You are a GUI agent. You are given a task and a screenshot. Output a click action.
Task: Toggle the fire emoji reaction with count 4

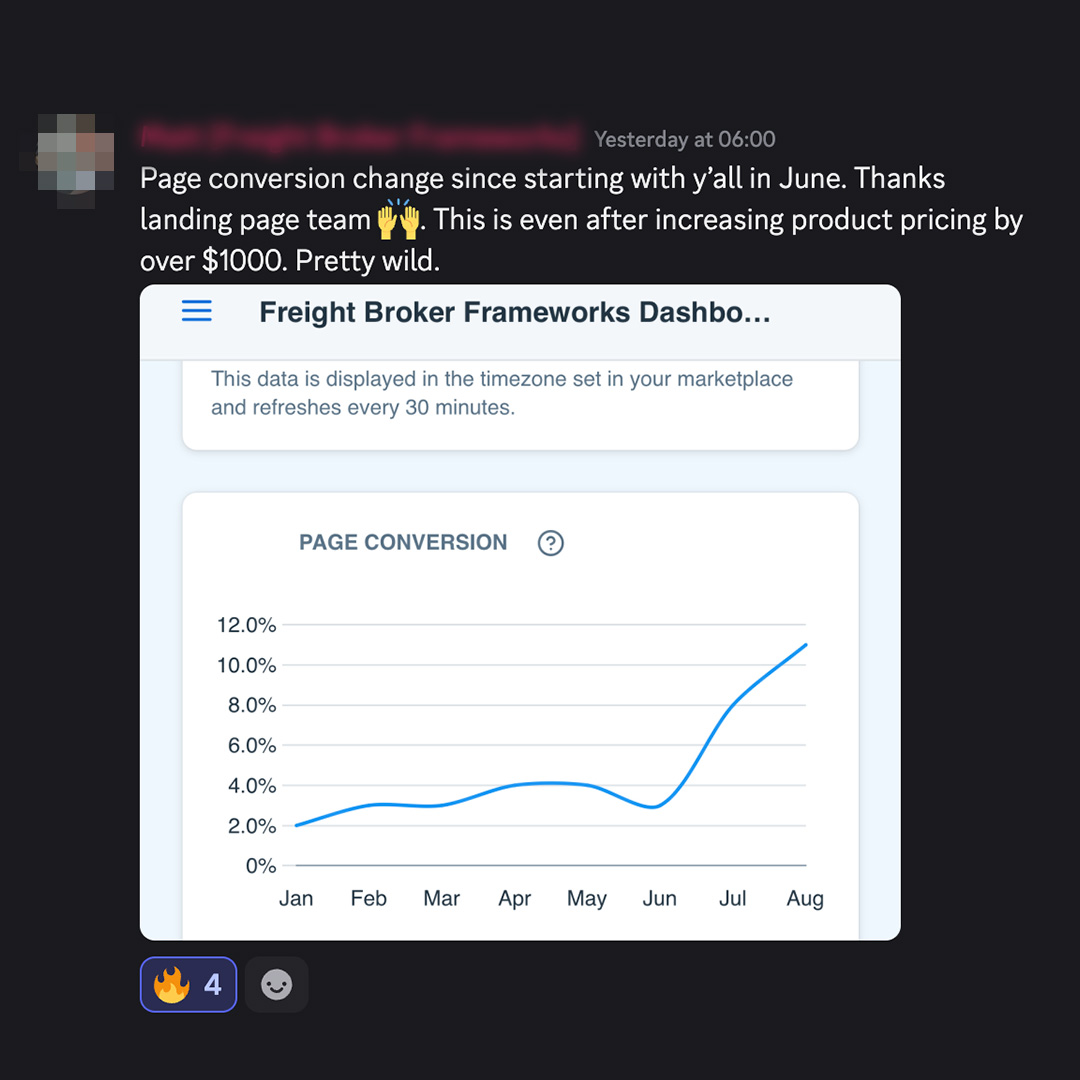(x=188, y=984)
